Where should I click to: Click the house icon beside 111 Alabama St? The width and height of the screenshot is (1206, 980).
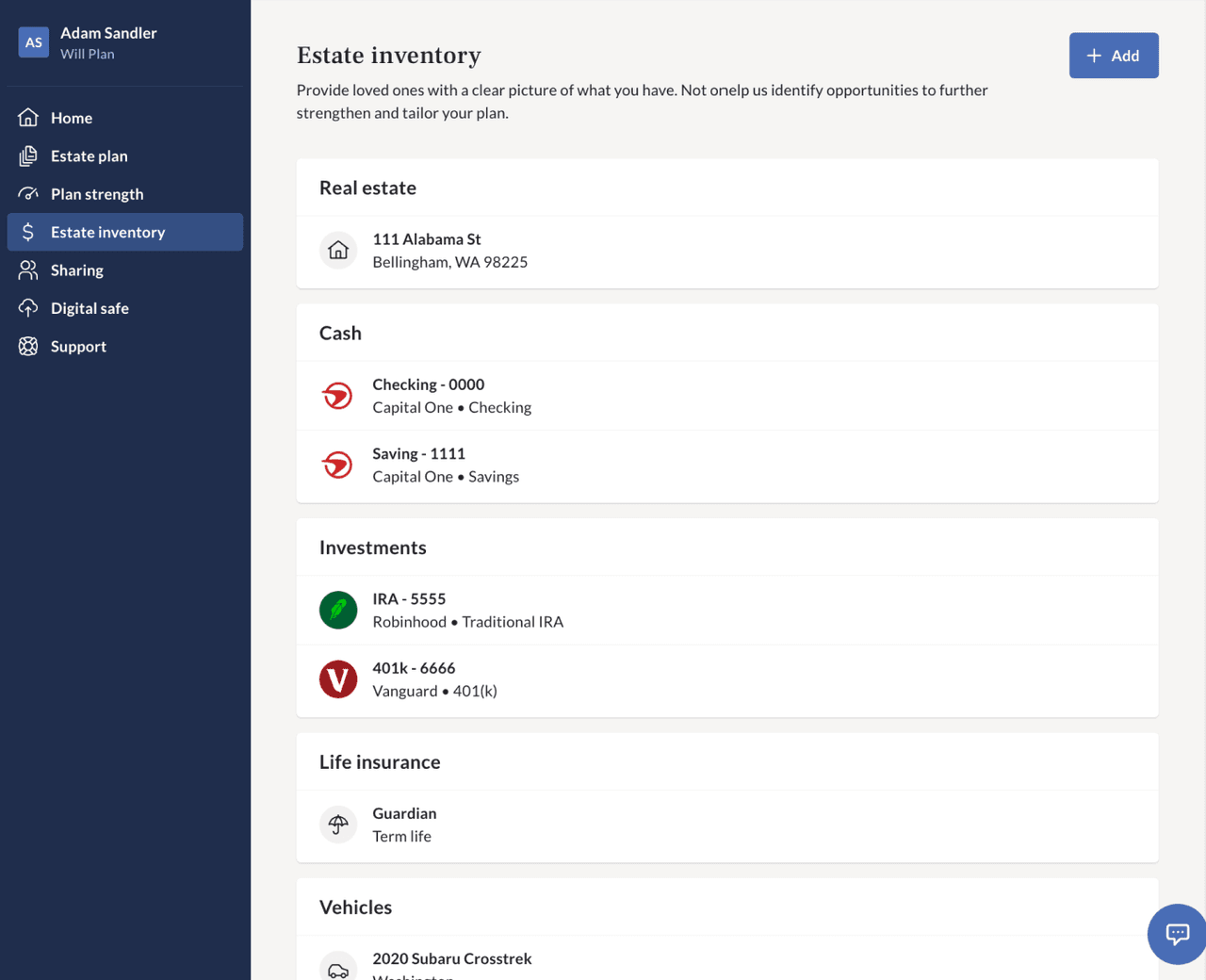click(x=338, y=251)
